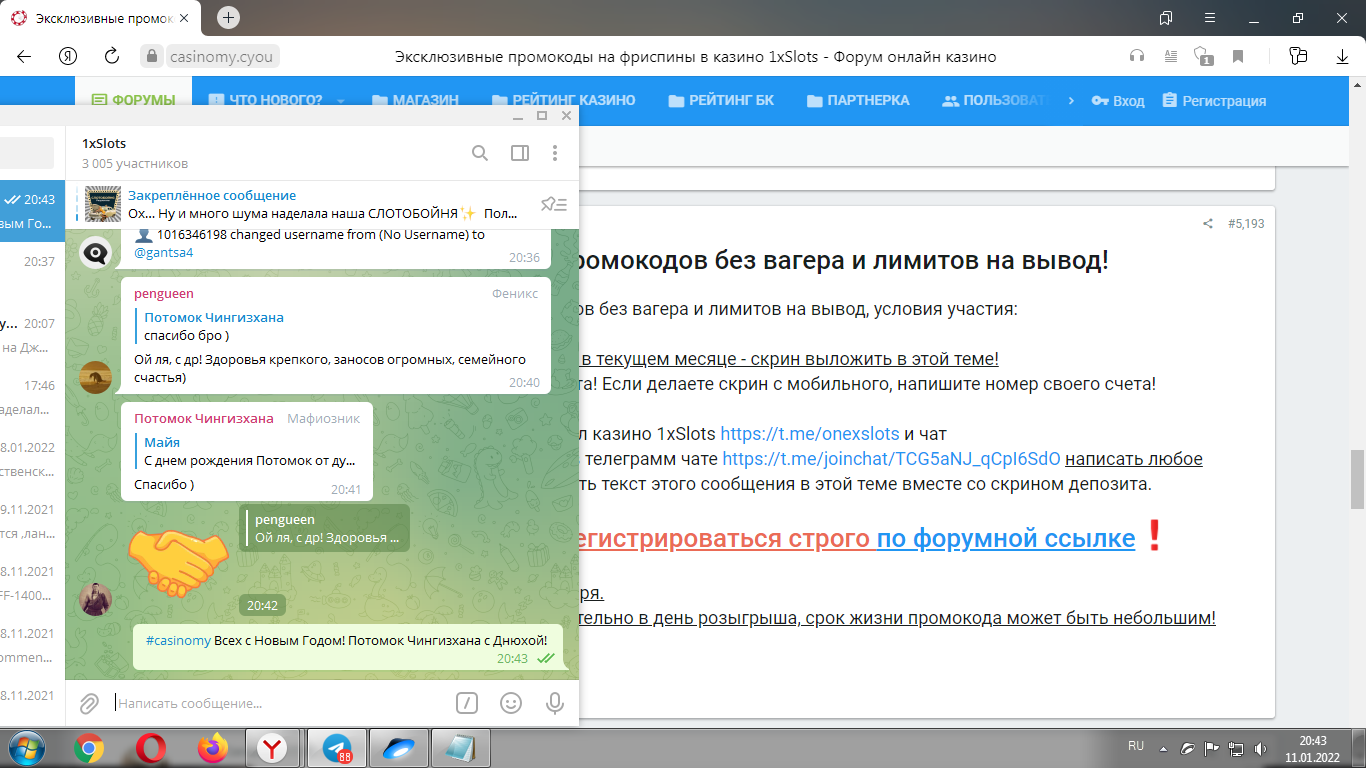Launch Chrome from the taskbar
The width and height of the screenshot is (1366, 768).
89,748
